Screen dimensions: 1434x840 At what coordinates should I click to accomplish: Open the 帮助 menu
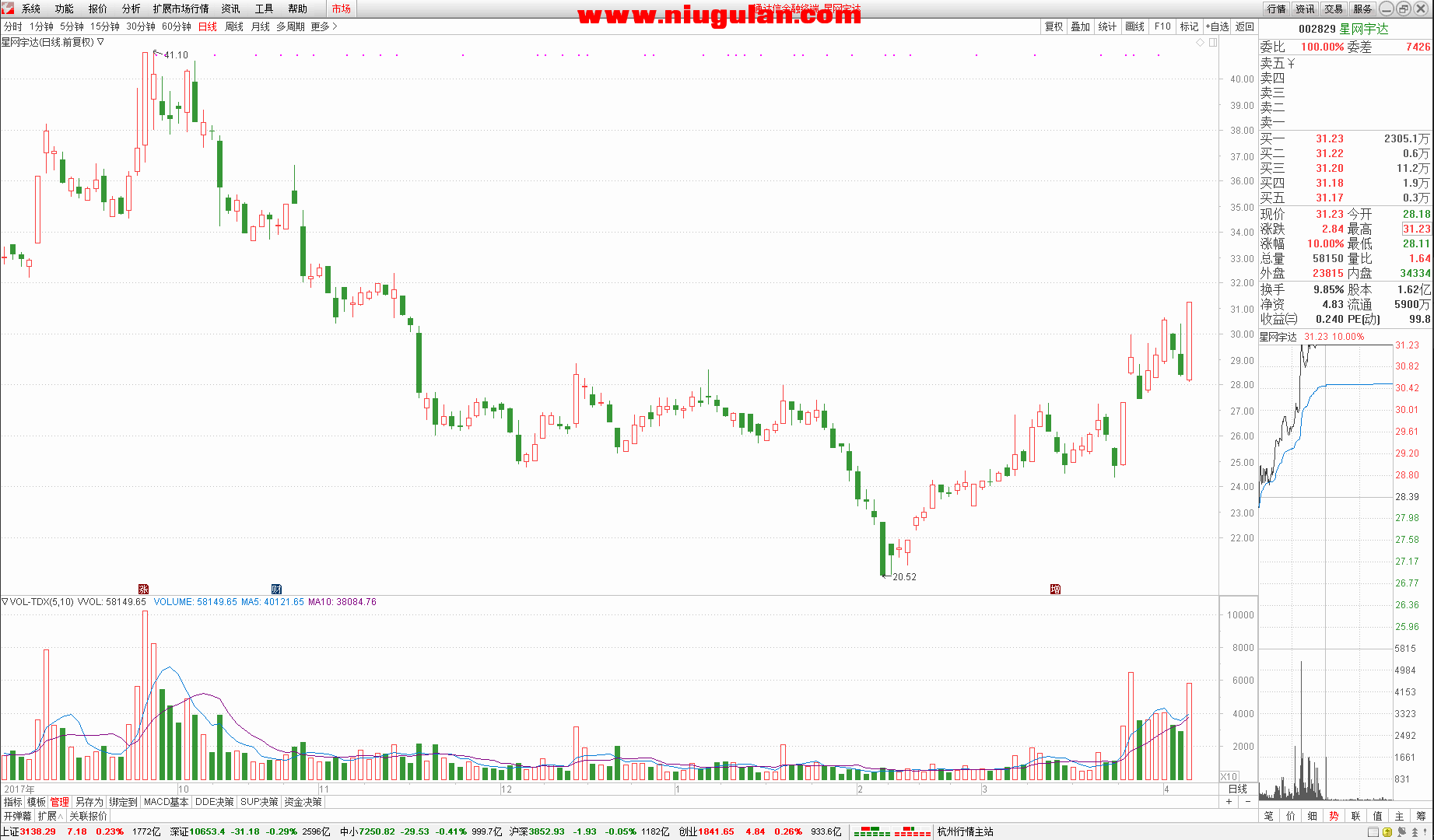(298, 9)
